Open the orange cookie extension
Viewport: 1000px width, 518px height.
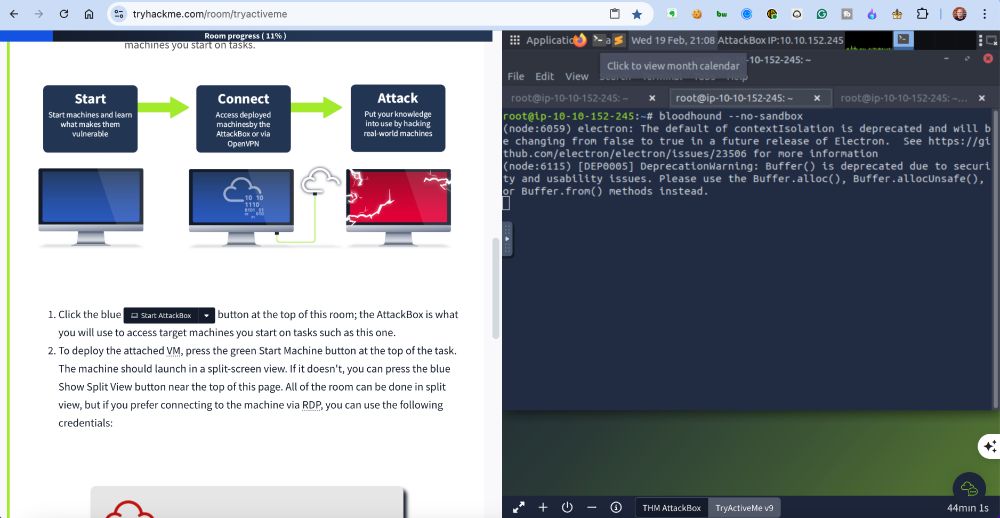coord(697,13)
